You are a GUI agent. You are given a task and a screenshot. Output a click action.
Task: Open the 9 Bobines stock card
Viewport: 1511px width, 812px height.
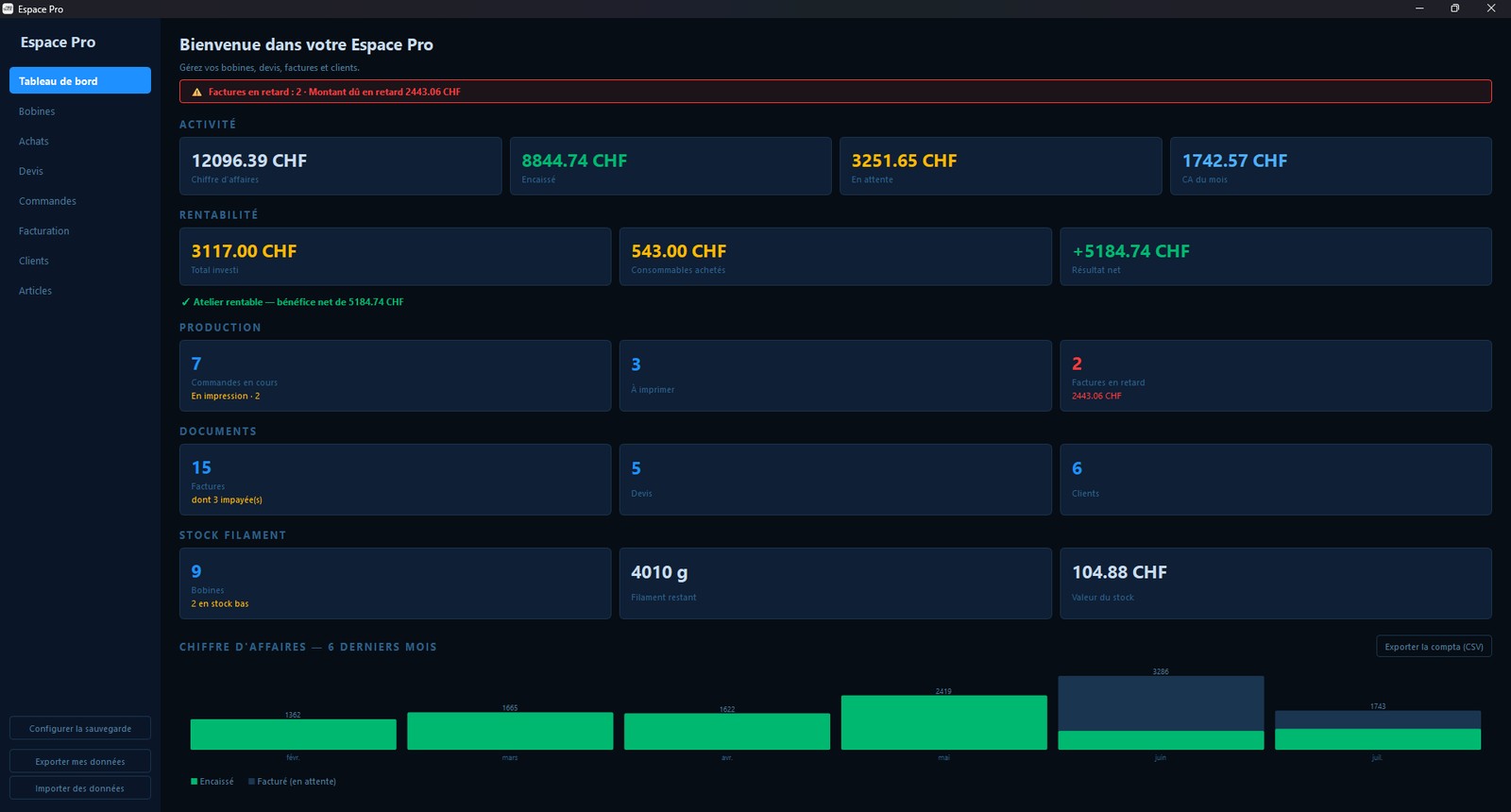click(x=395, y=584)
